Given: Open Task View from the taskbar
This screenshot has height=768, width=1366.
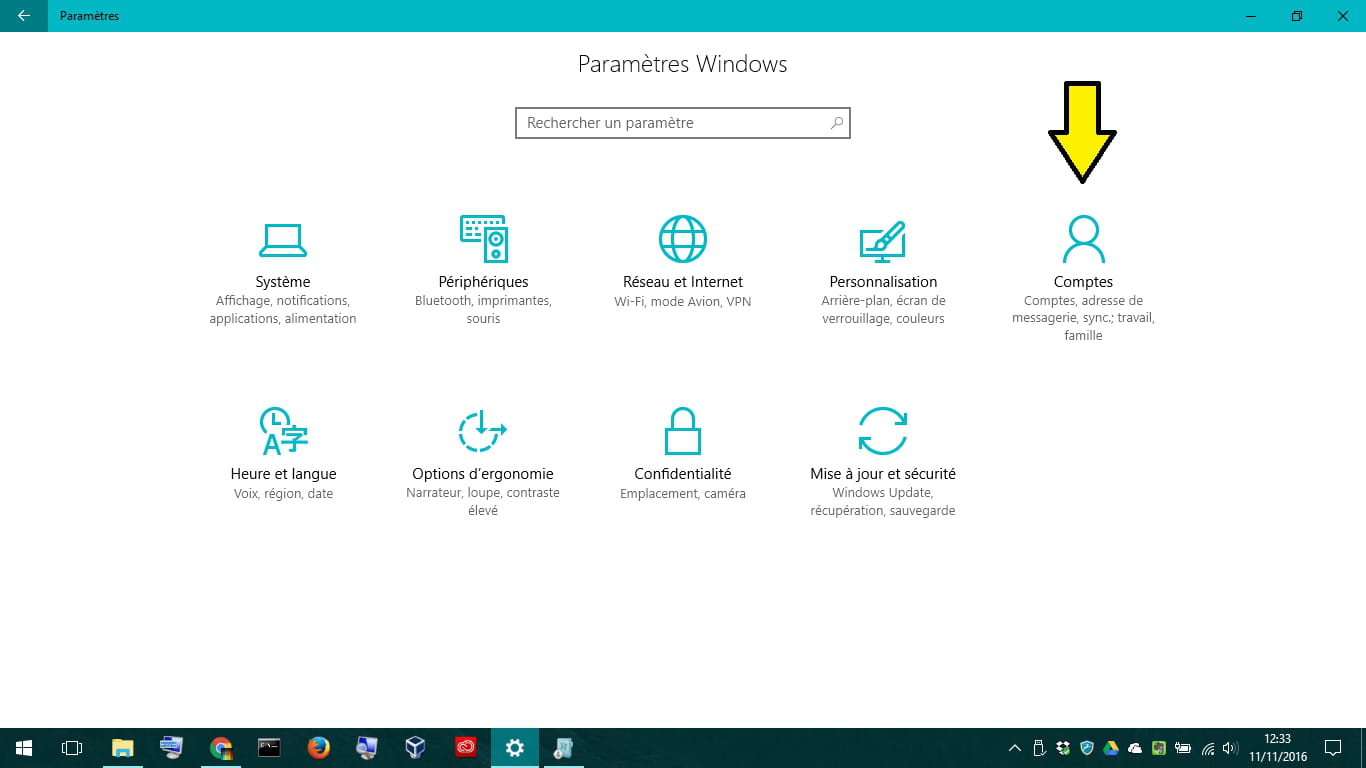Looking at the screenshot, I should tap(72, 748).
